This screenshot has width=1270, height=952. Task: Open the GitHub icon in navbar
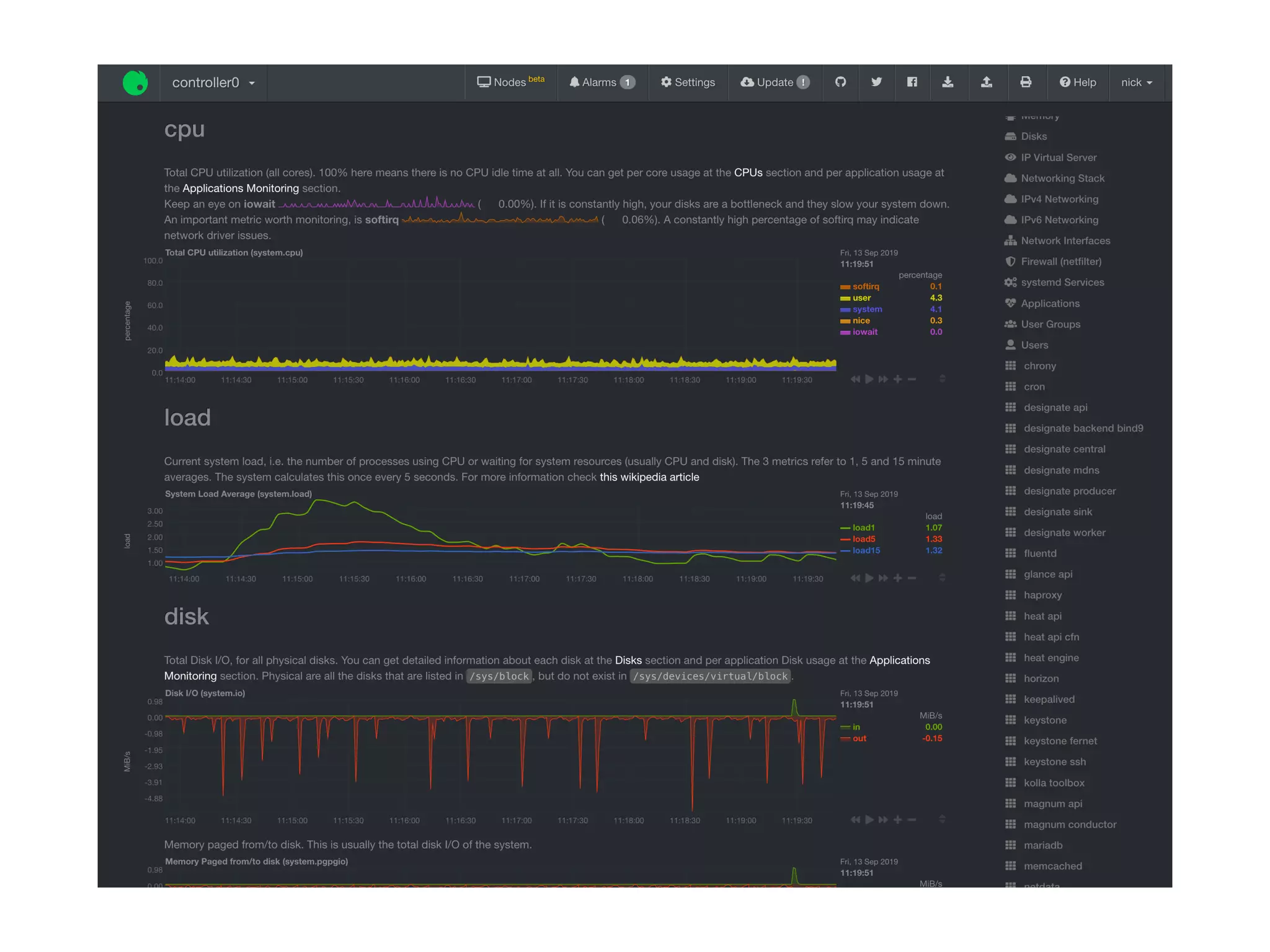pos(840,82)
